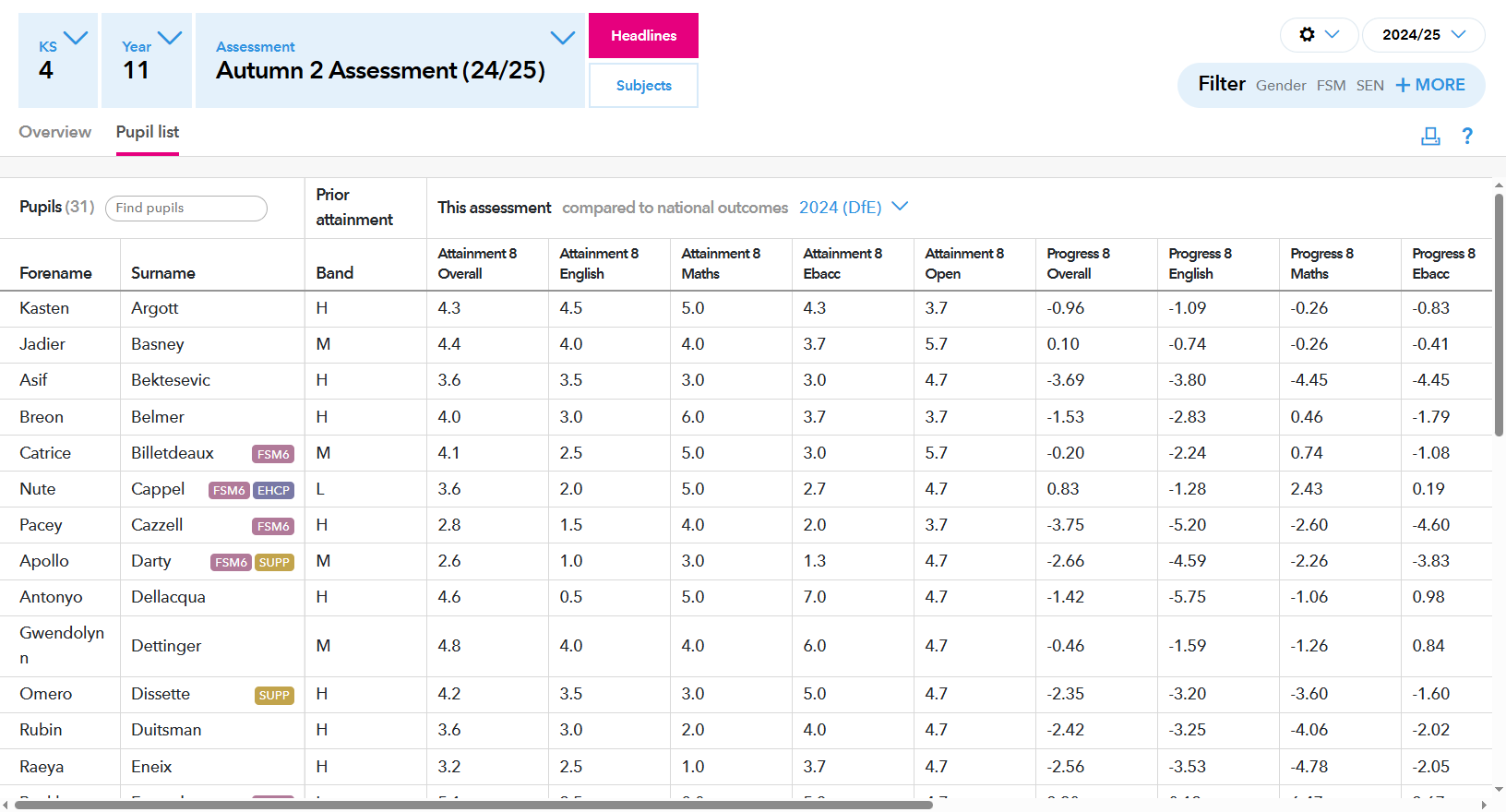Switch to the Subjects view
The width and height of the screenshot is (1506, 812).
click(643, 85)
